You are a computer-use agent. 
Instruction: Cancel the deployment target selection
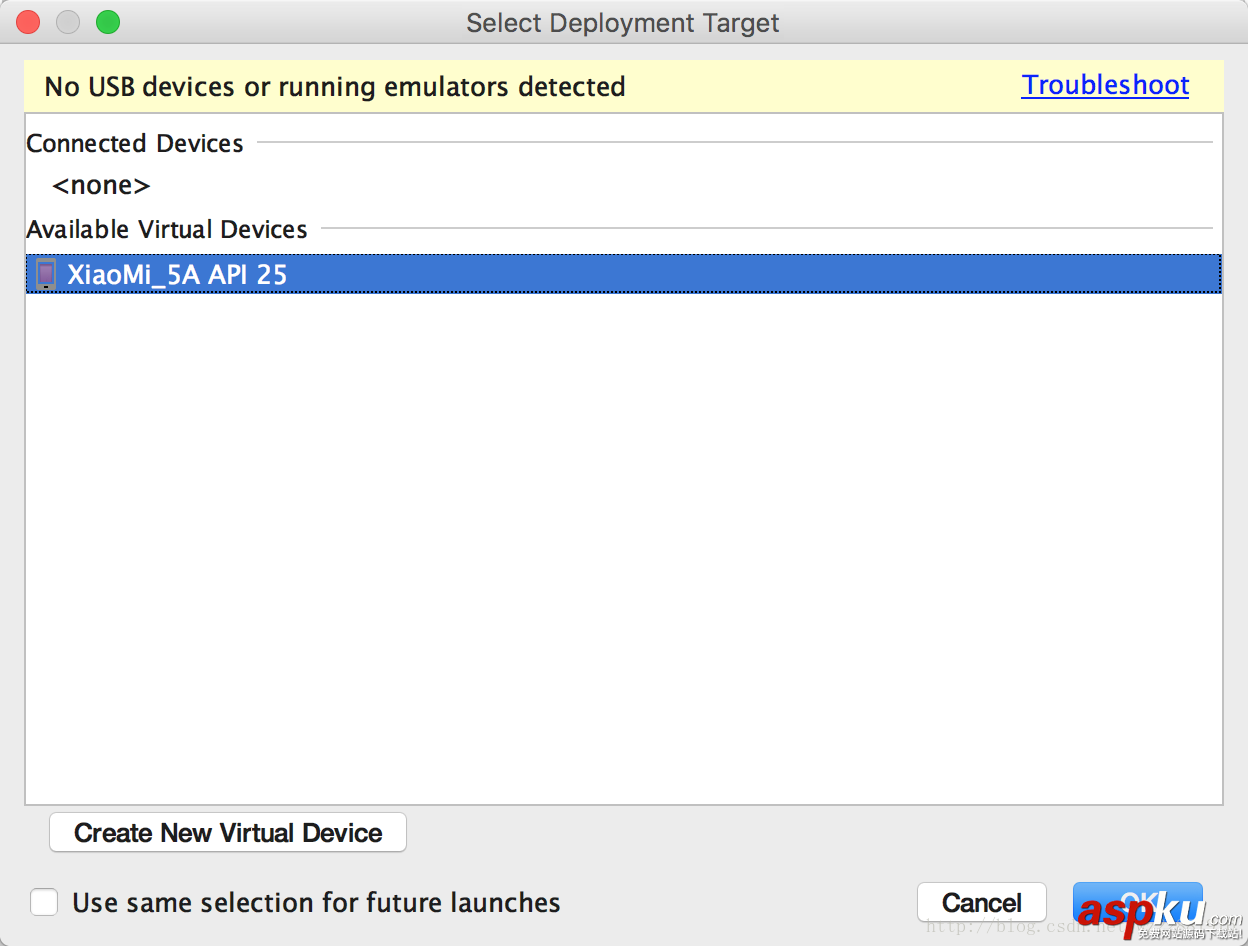tap(981, 903)
